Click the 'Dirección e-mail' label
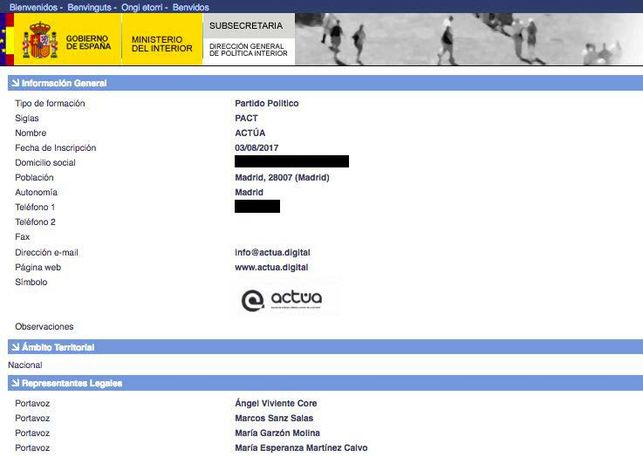The width and height of the screenshot is (643, 457). point(46,252)
